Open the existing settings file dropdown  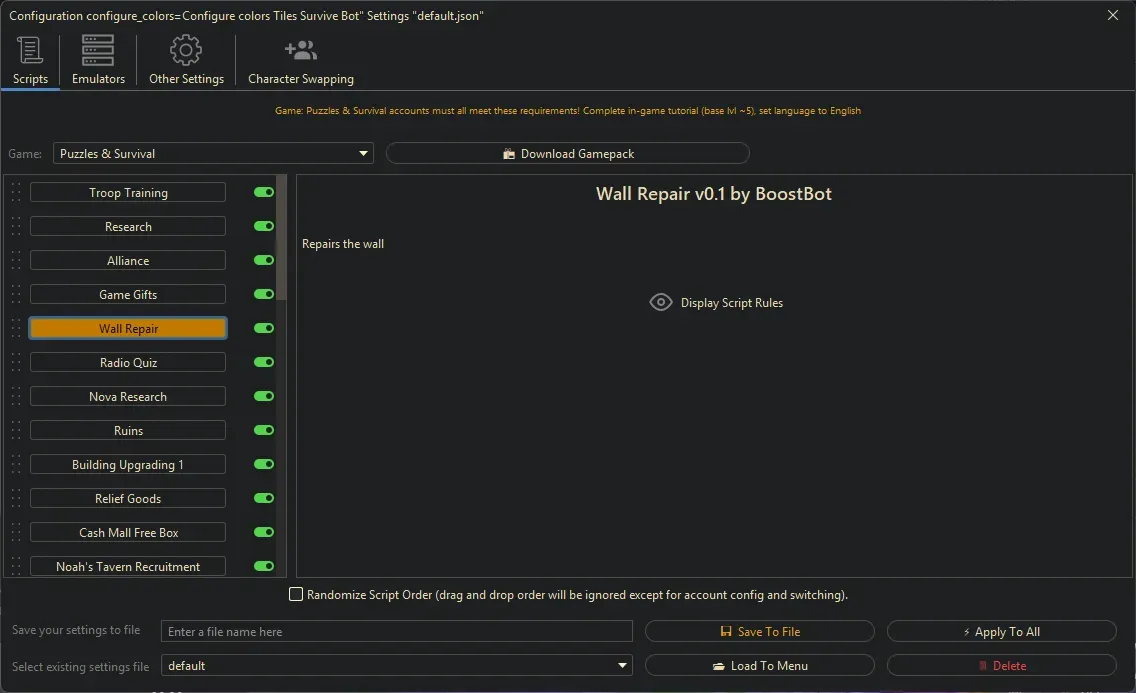[x=623, y=666]
